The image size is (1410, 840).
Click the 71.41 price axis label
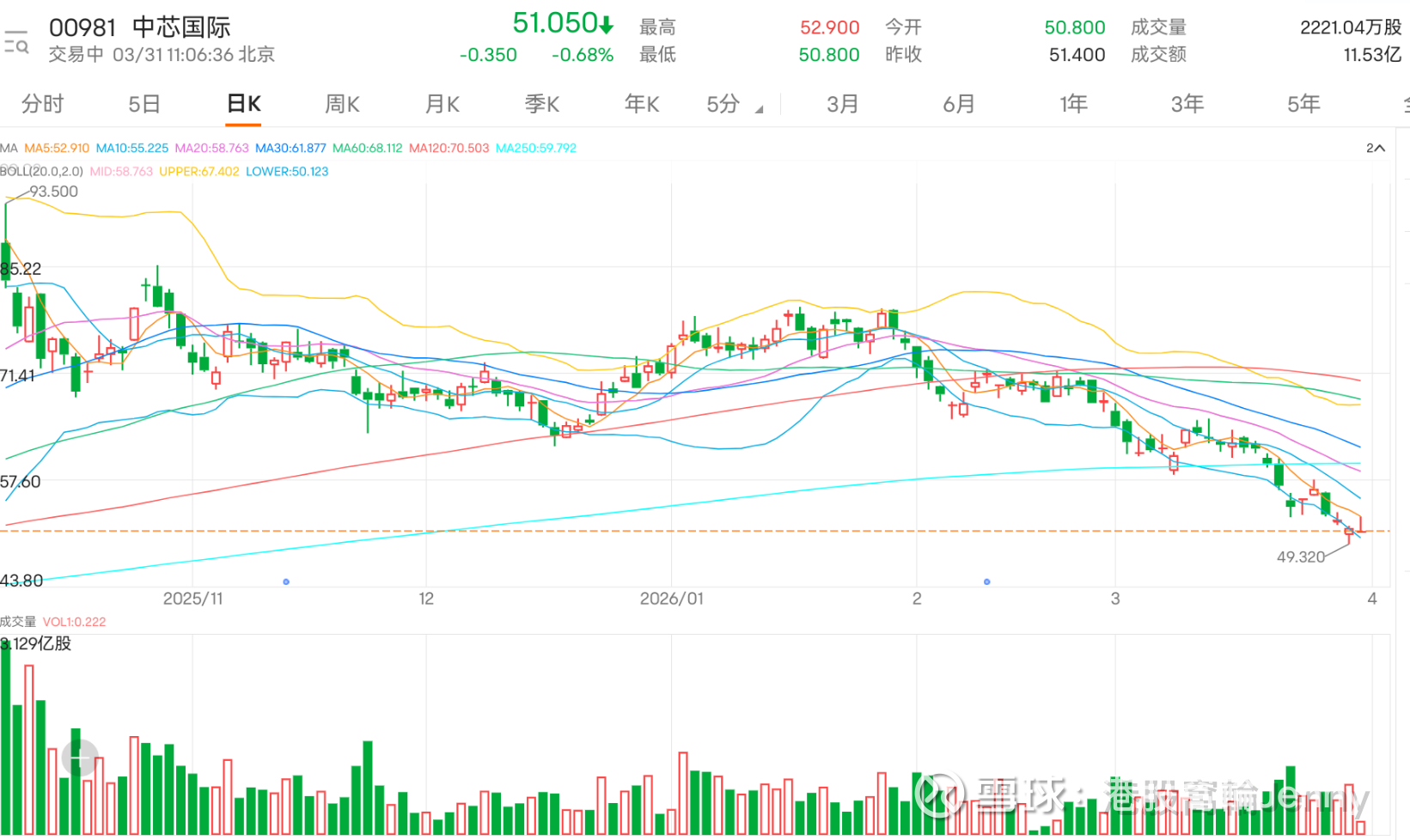tap(18, 375)
